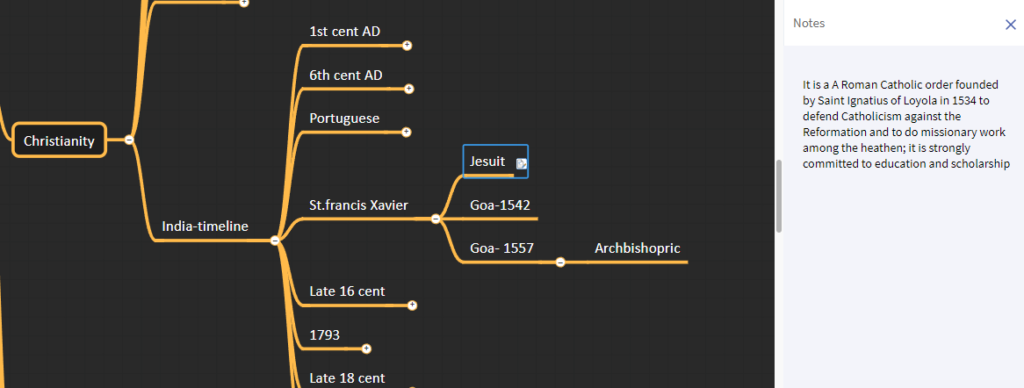Expand the 6th cent AD branch

click(x=409, y=89)
